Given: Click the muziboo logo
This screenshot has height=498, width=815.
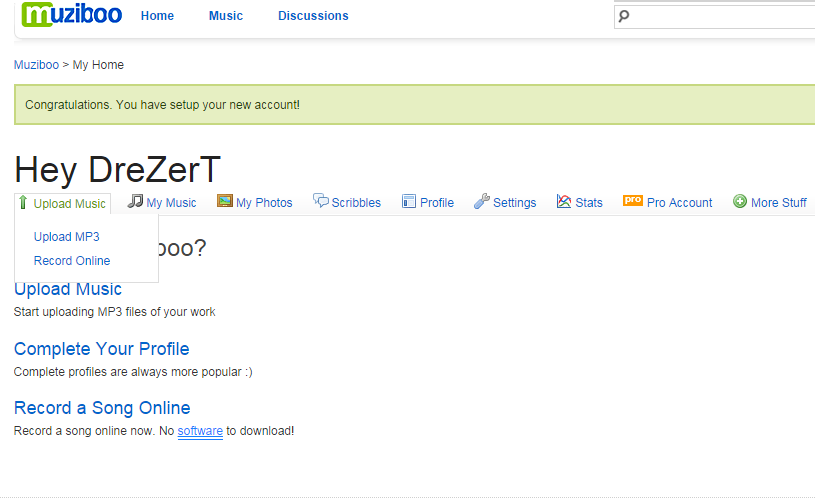Looking at the screenshot, I should pyautogui.click(x=72, y=14).
